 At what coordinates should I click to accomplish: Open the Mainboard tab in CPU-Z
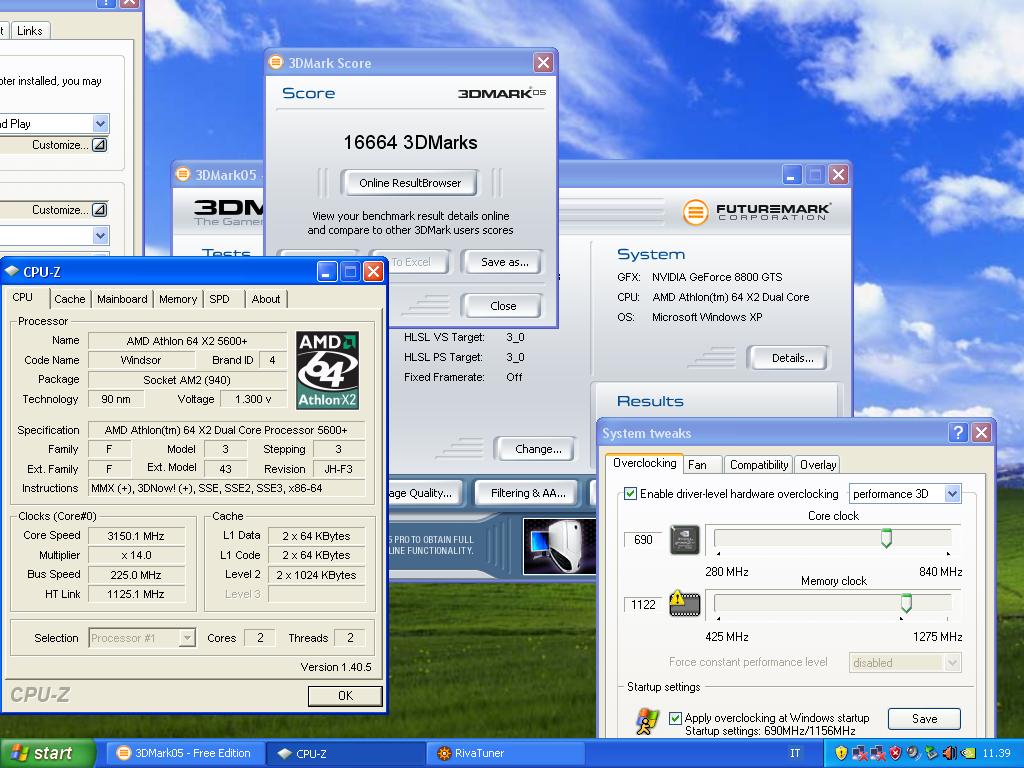coord(122,299)
